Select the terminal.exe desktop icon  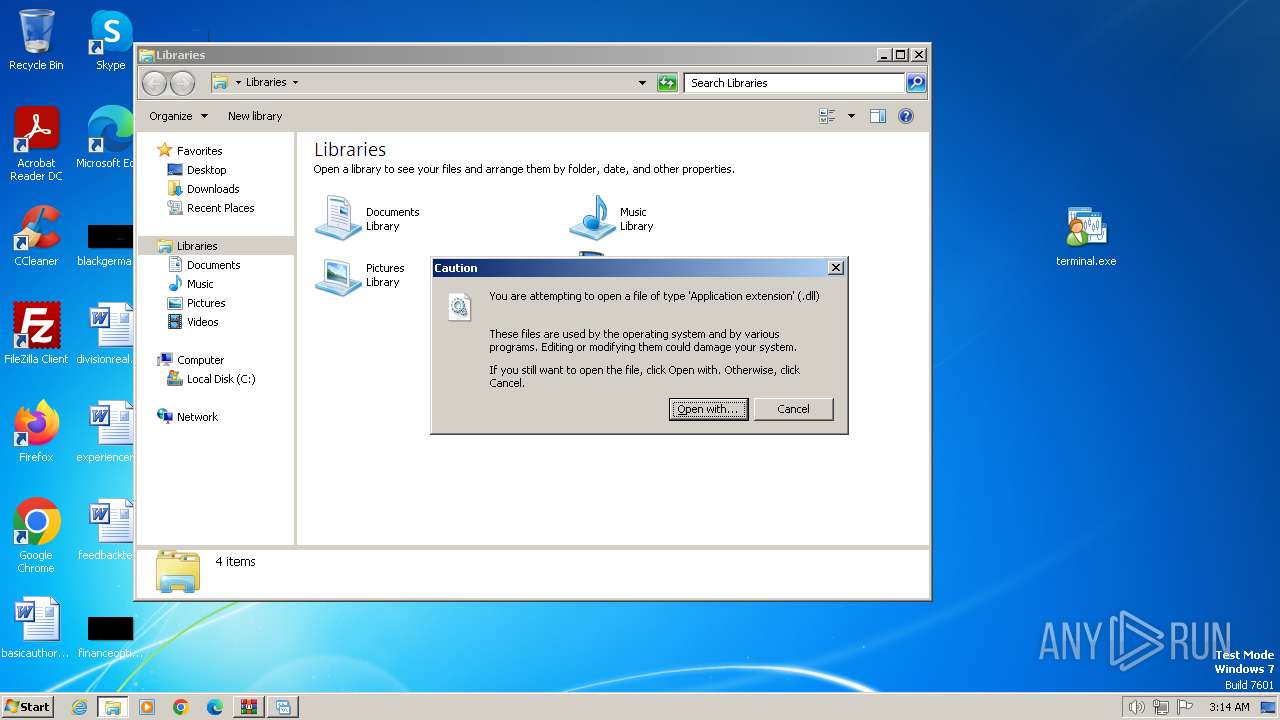click(1086, 237)
